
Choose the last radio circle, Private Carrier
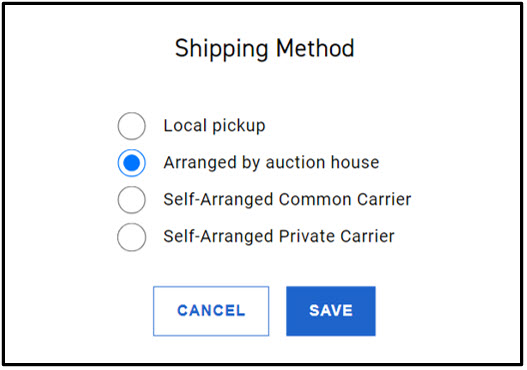click(x=131, y=237)
